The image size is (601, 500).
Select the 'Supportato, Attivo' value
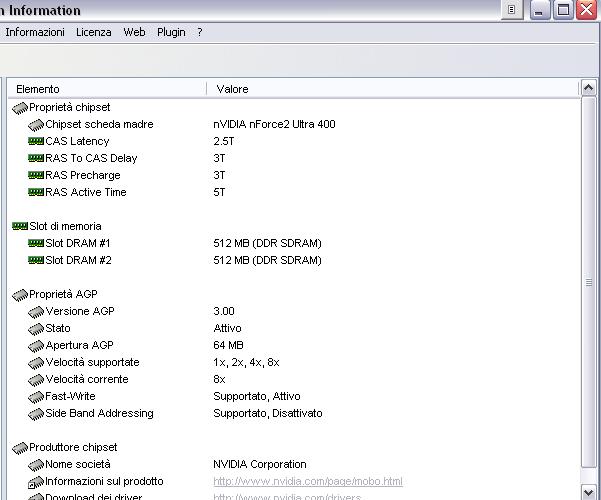pyautogui.click(x=257, y=396)
